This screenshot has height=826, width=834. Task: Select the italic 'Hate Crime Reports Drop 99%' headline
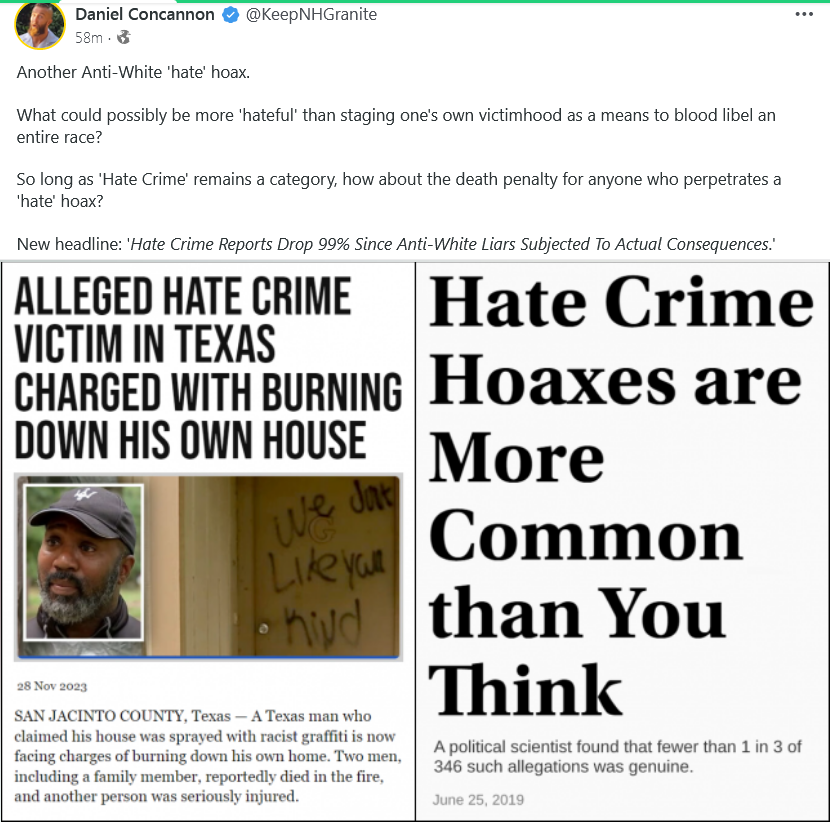(x=451, y=244)
